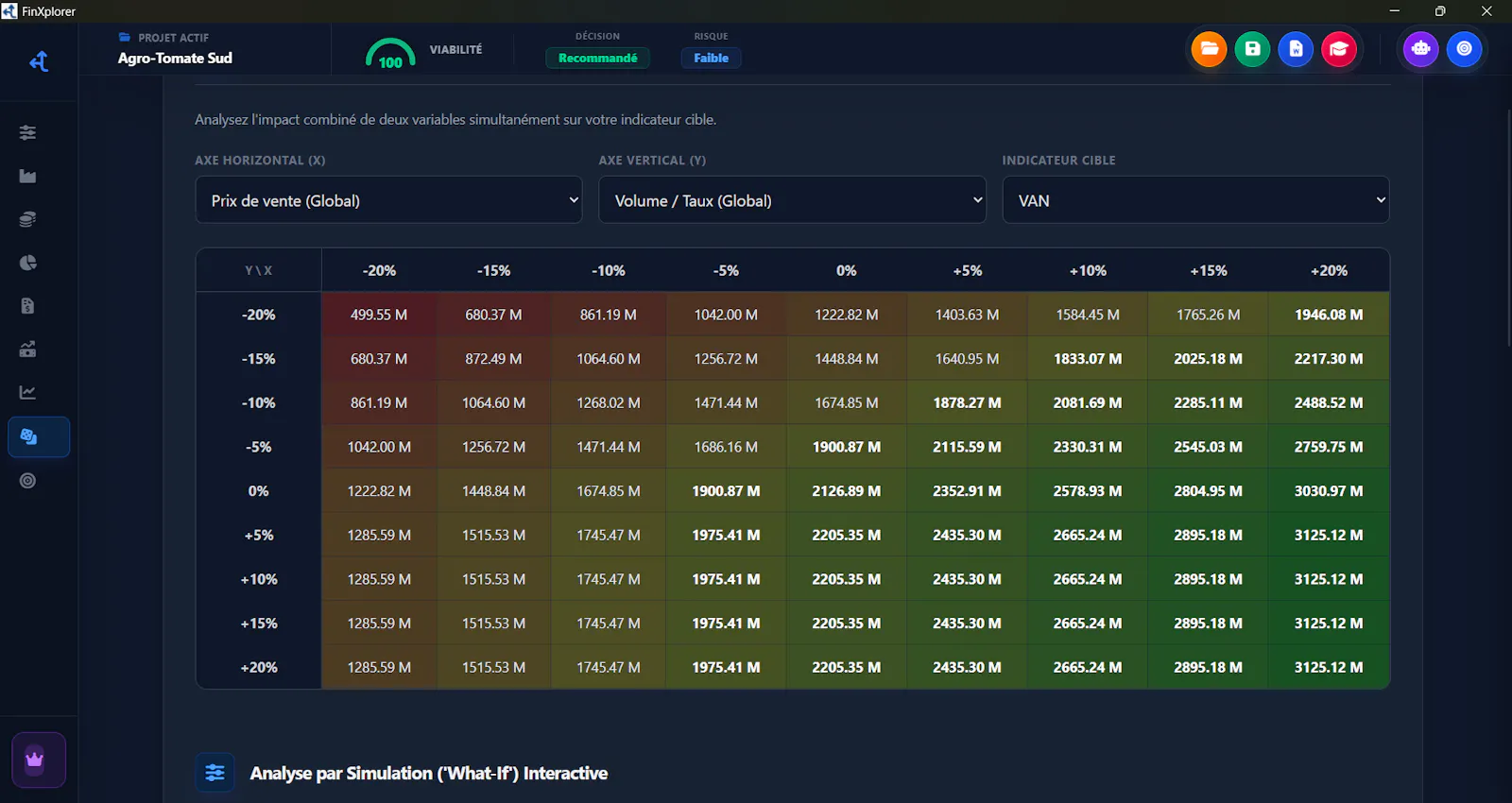The height and width of the screenshot is (803, 1512).
Task: Minimize the FinXplorer window
Action: 1394,11
